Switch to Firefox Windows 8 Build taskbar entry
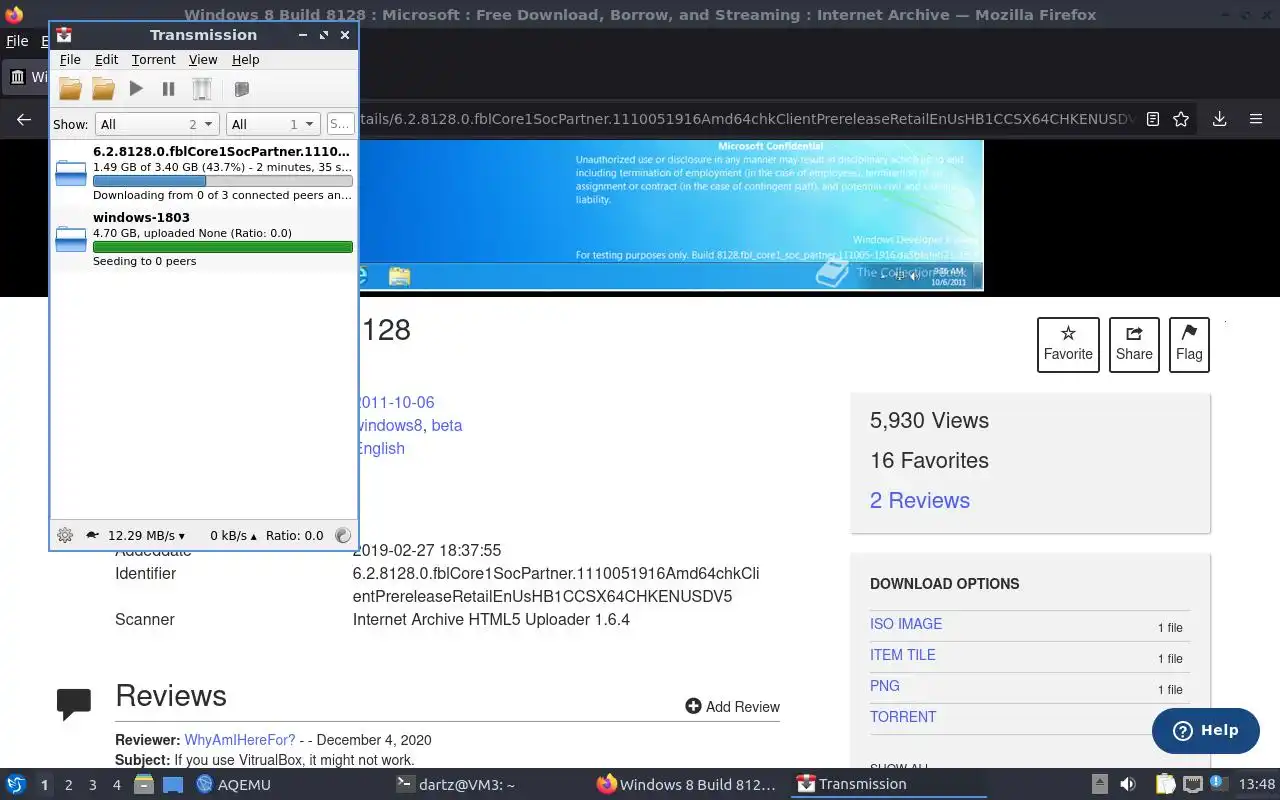Image resolution: width=1280 pixels, height=800 pixels. (686, 785)
